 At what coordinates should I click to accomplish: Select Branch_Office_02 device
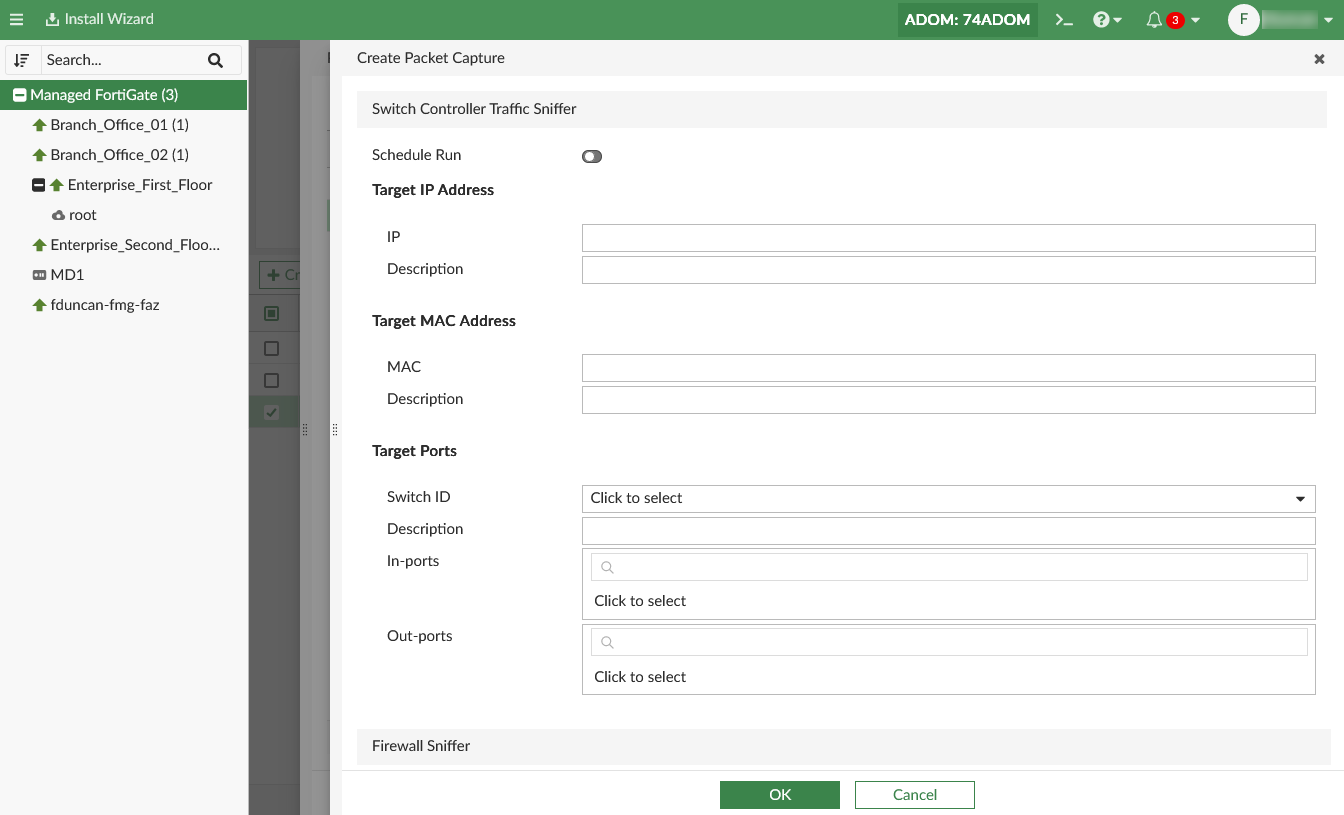click(x=119, y=155)
